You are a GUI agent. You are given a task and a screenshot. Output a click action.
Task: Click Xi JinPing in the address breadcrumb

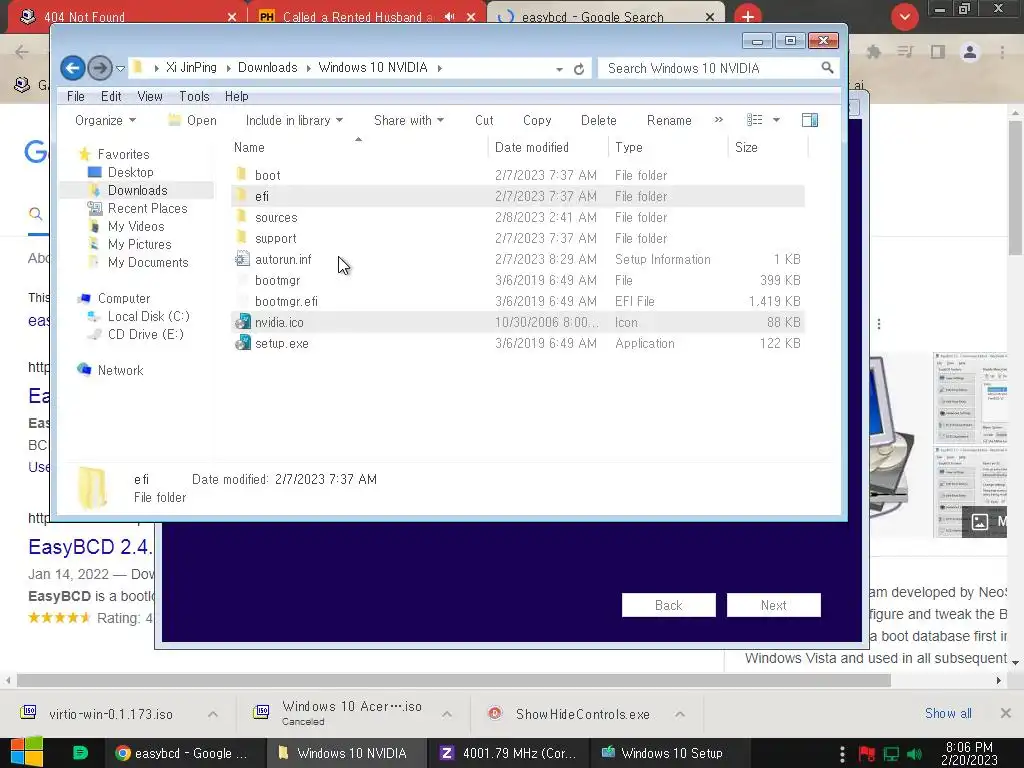pos(191,68)
